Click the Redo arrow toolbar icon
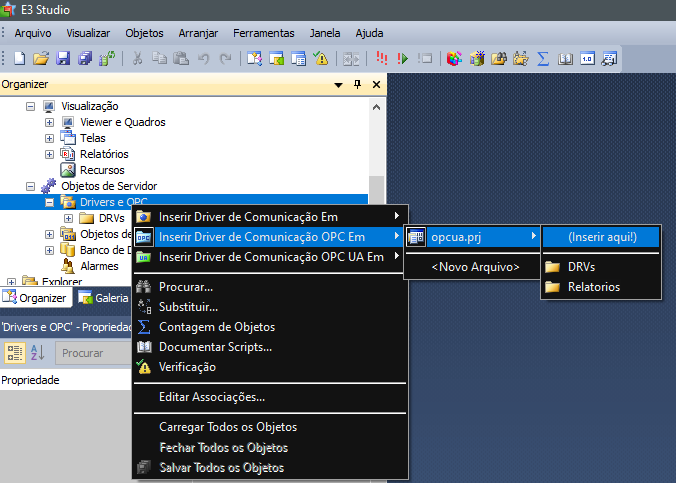Screen dimensions: 676x483 tap(225, 58)
